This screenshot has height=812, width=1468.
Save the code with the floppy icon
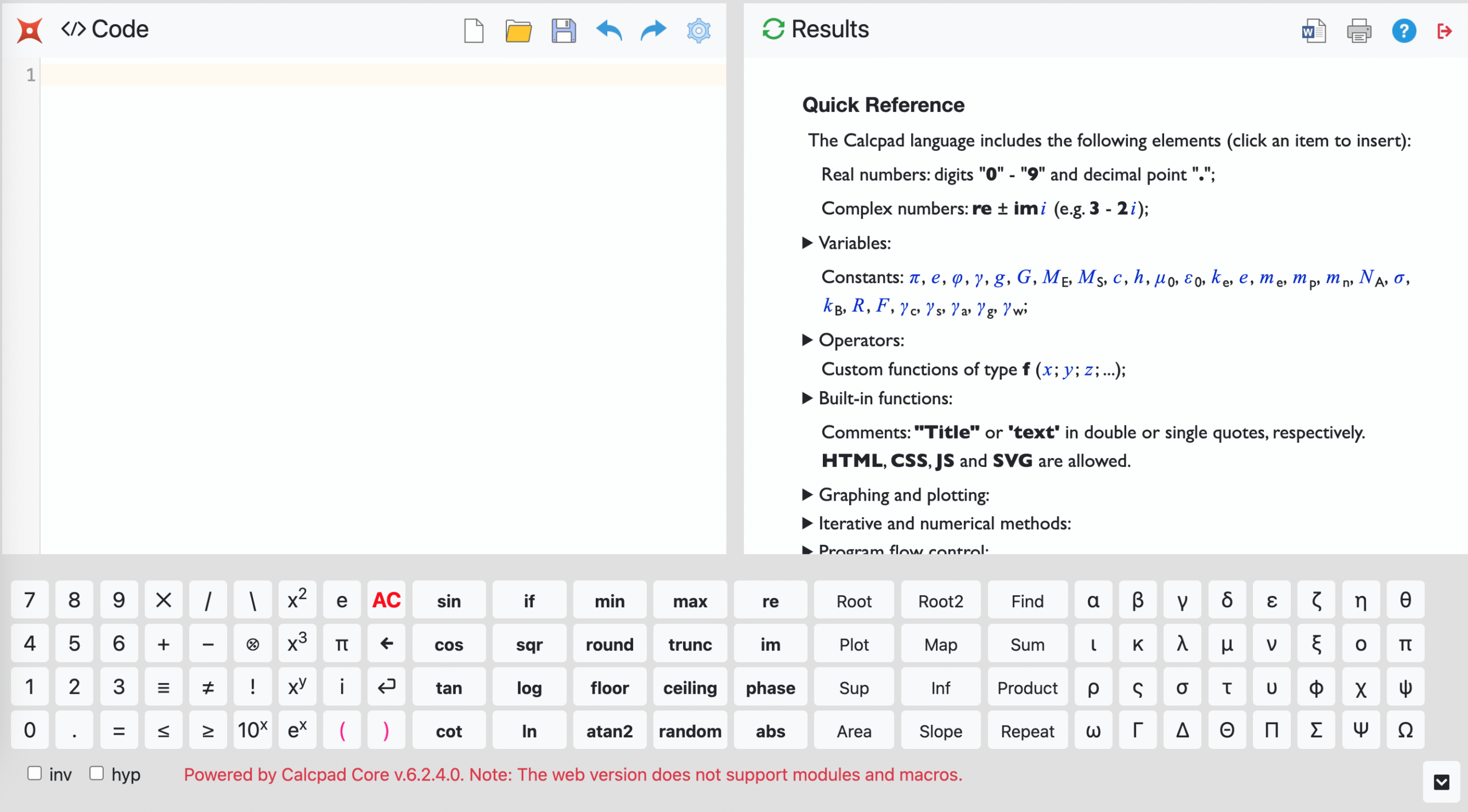(x=563, y=30)
